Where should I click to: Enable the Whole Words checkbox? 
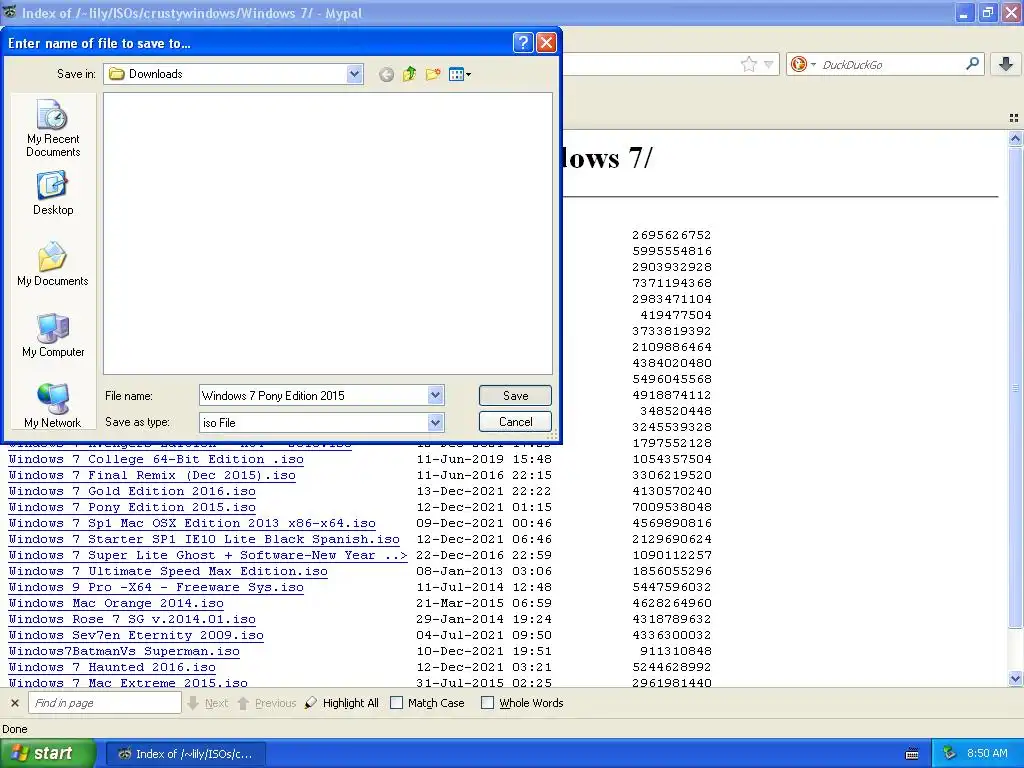coord(487,703)
